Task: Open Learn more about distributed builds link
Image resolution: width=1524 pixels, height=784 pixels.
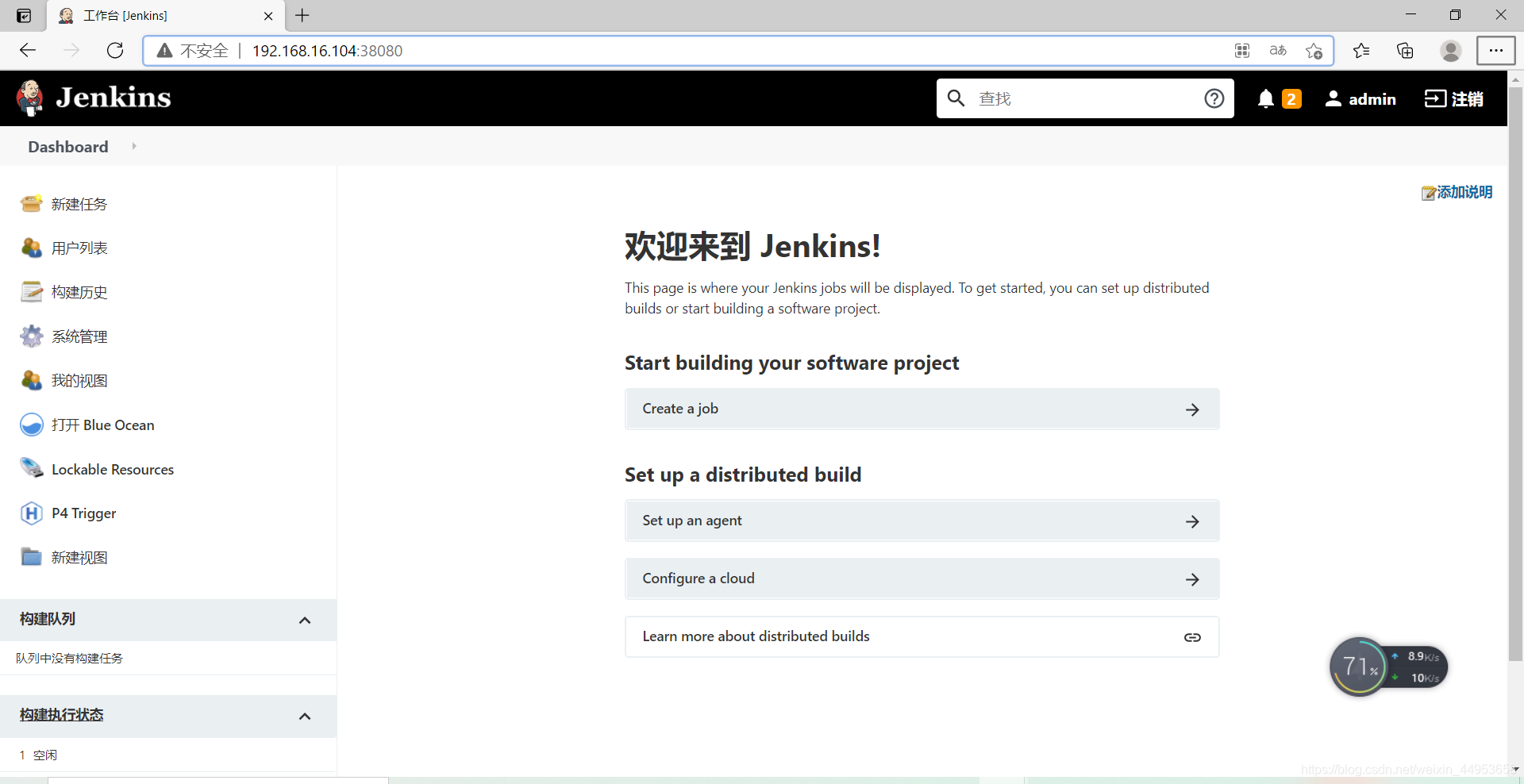Action: click(922, 636)
